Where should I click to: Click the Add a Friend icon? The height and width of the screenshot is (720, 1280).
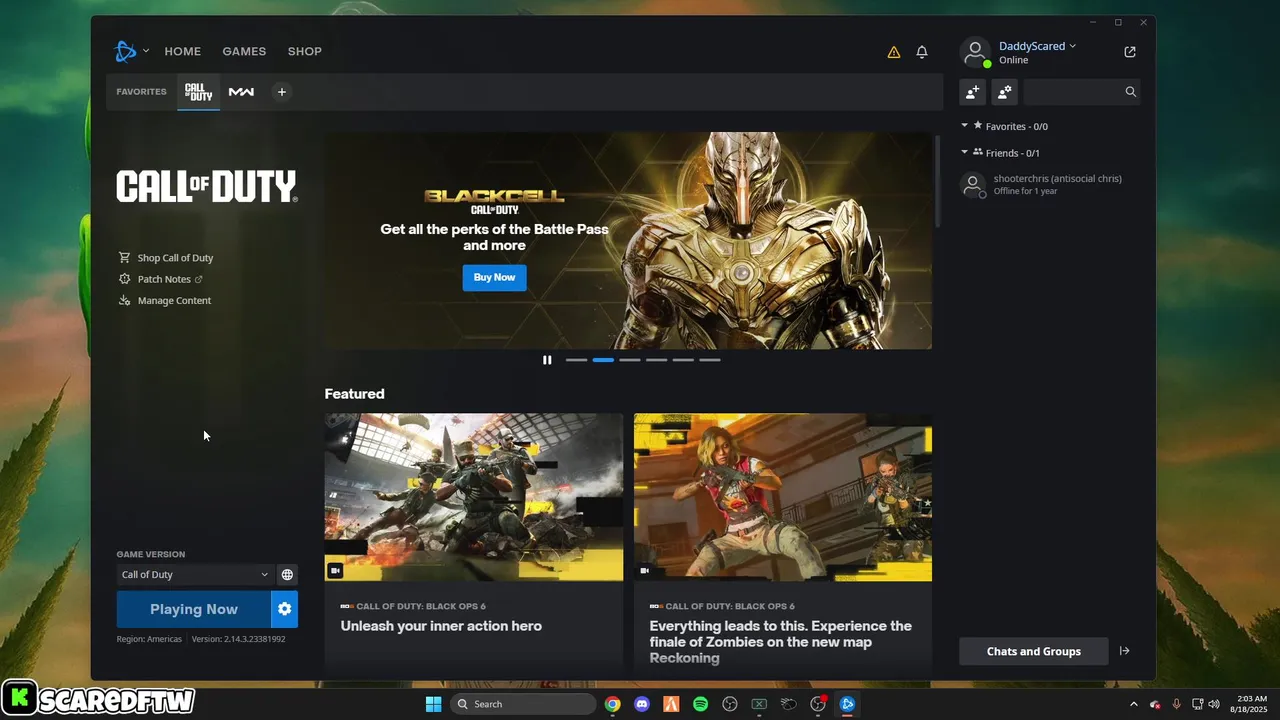pyautogui.click(x=972, y=92)
